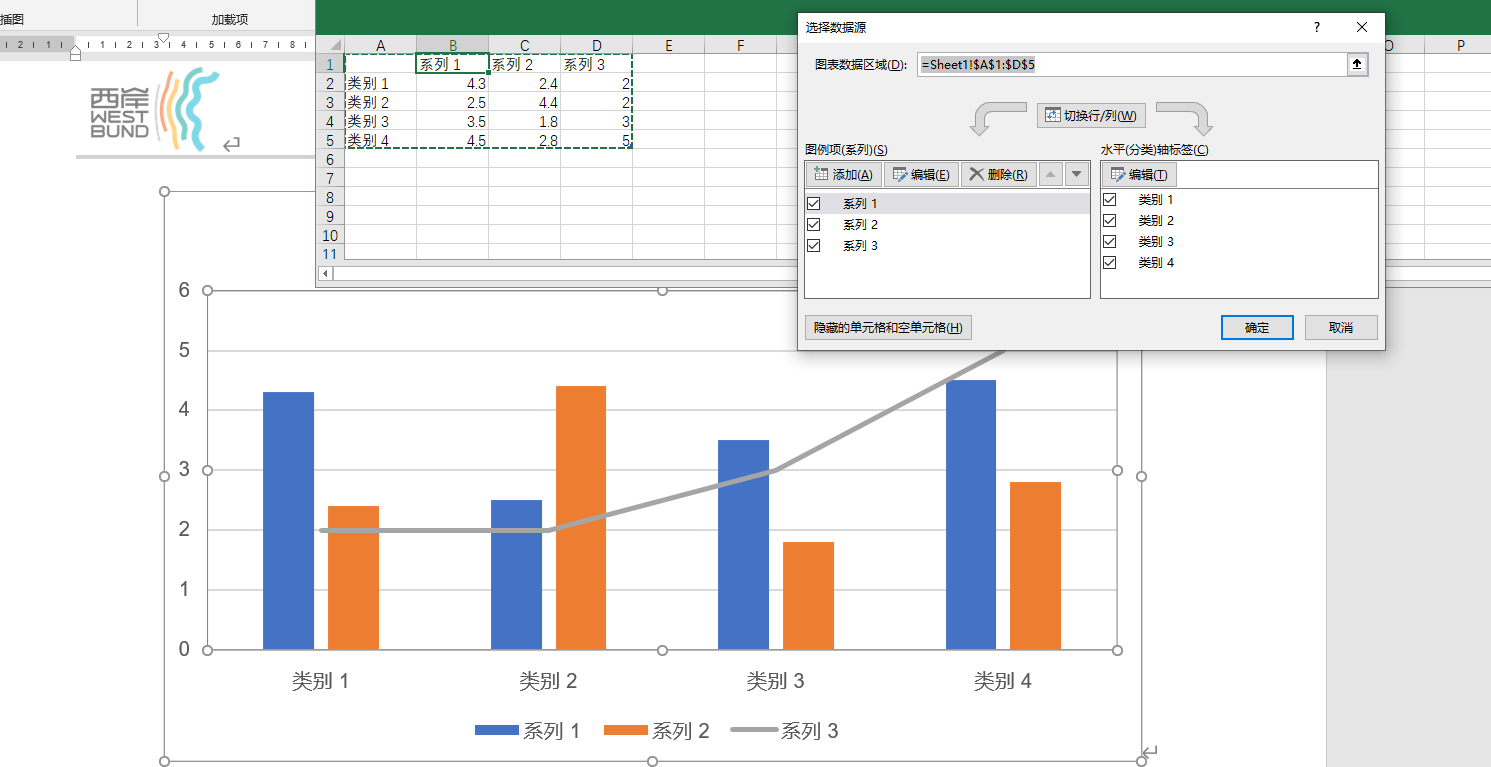The height and width of the screenshot is (767, 1491).
Task: Click the gray 系列 3 legend line
Action: click(754, 731)
